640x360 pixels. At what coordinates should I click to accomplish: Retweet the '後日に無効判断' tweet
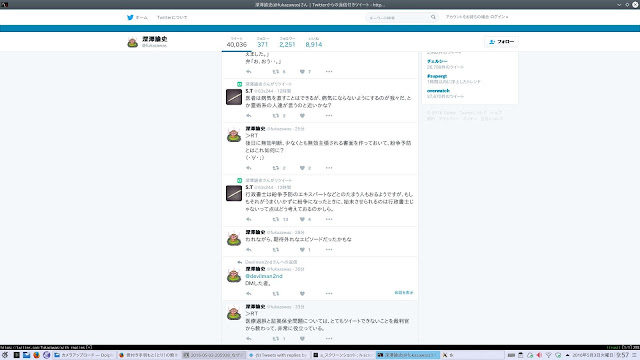(276, 168)
